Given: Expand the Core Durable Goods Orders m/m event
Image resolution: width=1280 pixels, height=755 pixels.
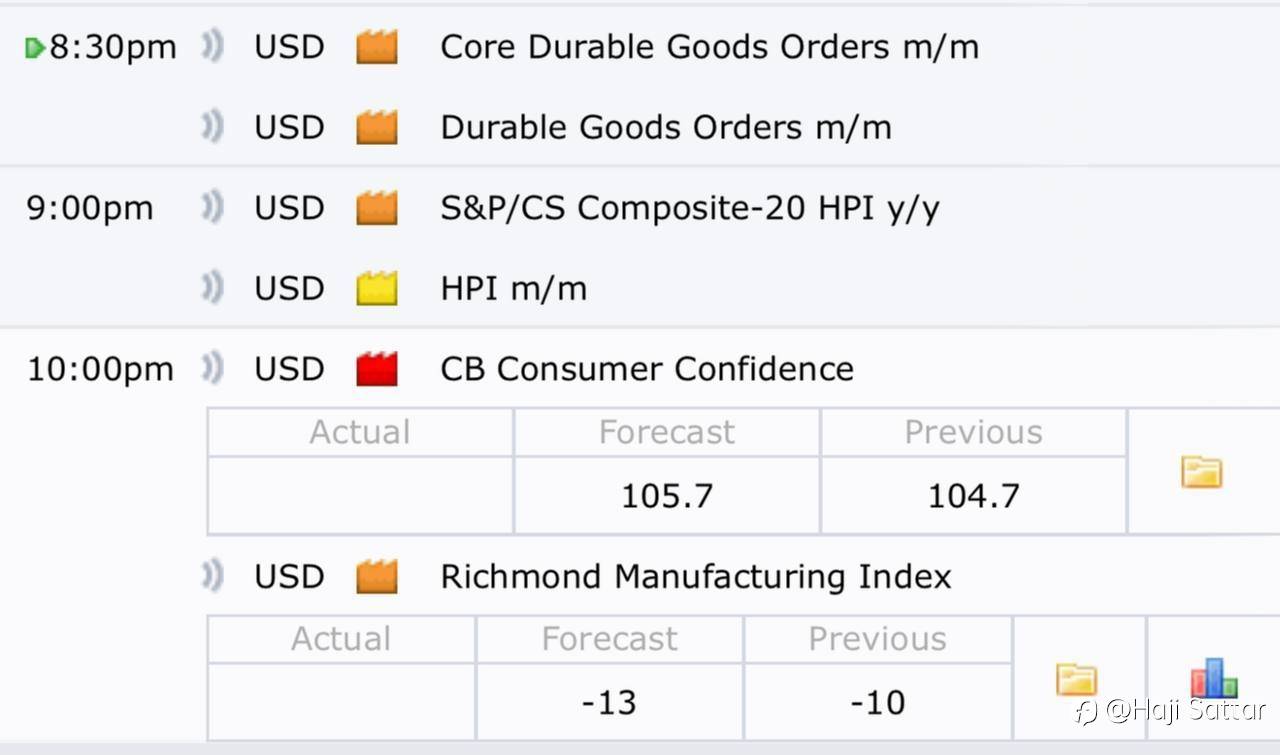Looking at the screenshot, I should (x=709, y=47).
